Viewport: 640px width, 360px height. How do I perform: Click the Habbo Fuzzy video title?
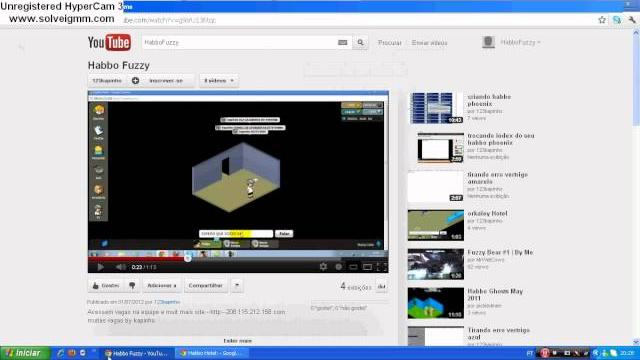119,65
